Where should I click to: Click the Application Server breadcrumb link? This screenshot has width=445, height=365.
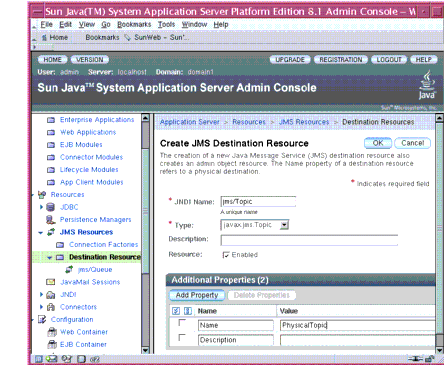190,122
